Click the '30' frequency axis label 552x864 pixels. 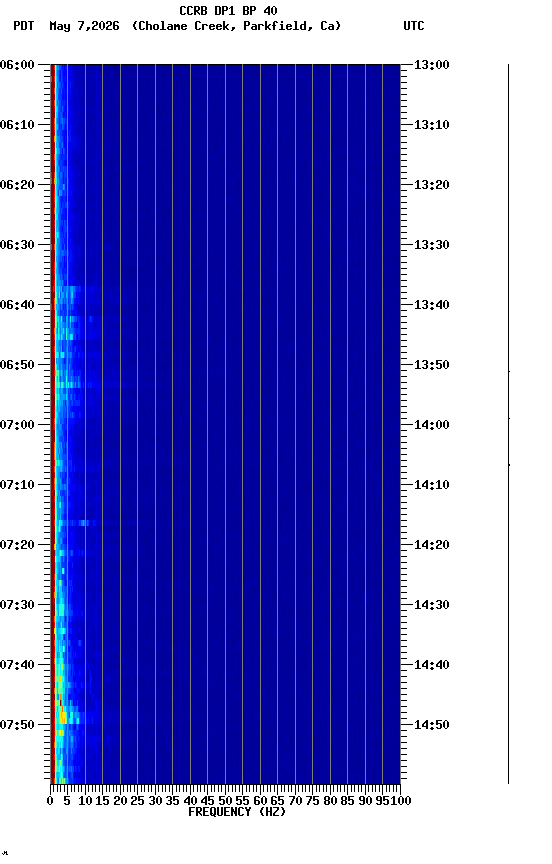(x=155, y=801)
